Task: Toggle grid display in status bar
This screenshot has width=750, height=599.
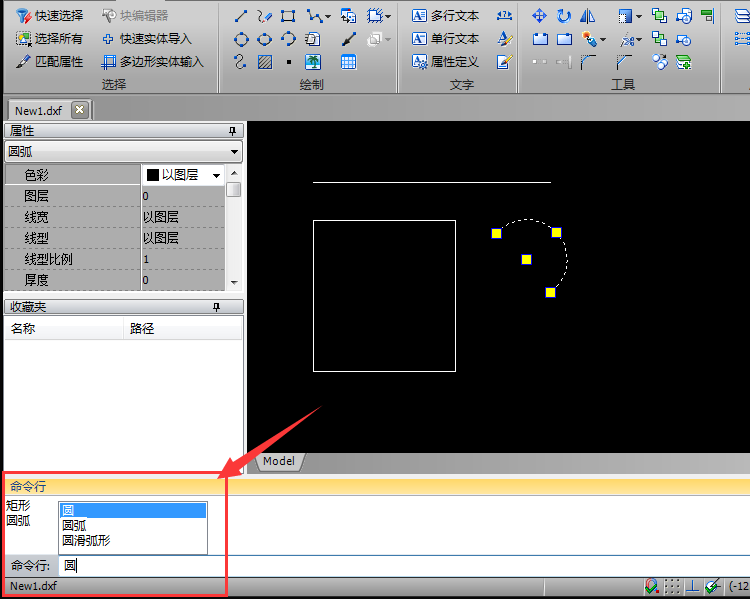Action: [x=672, y=586]
